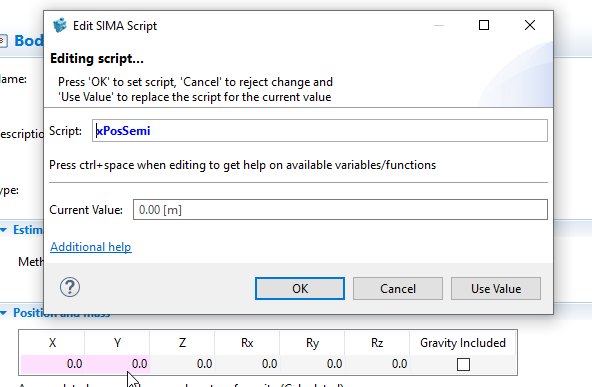Click the dialog help question mark icon
592x387 pixels.
pyautogui.click(x=70, y=287)
